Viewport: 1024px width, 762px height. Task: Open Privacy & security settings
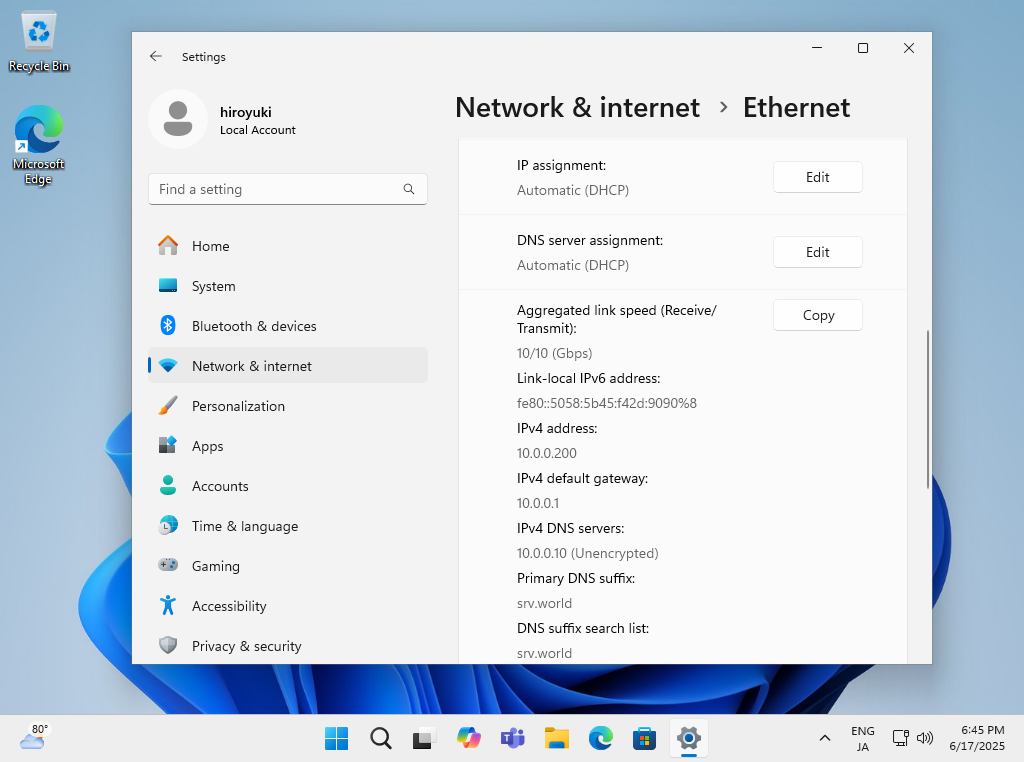tap(246, 646)
